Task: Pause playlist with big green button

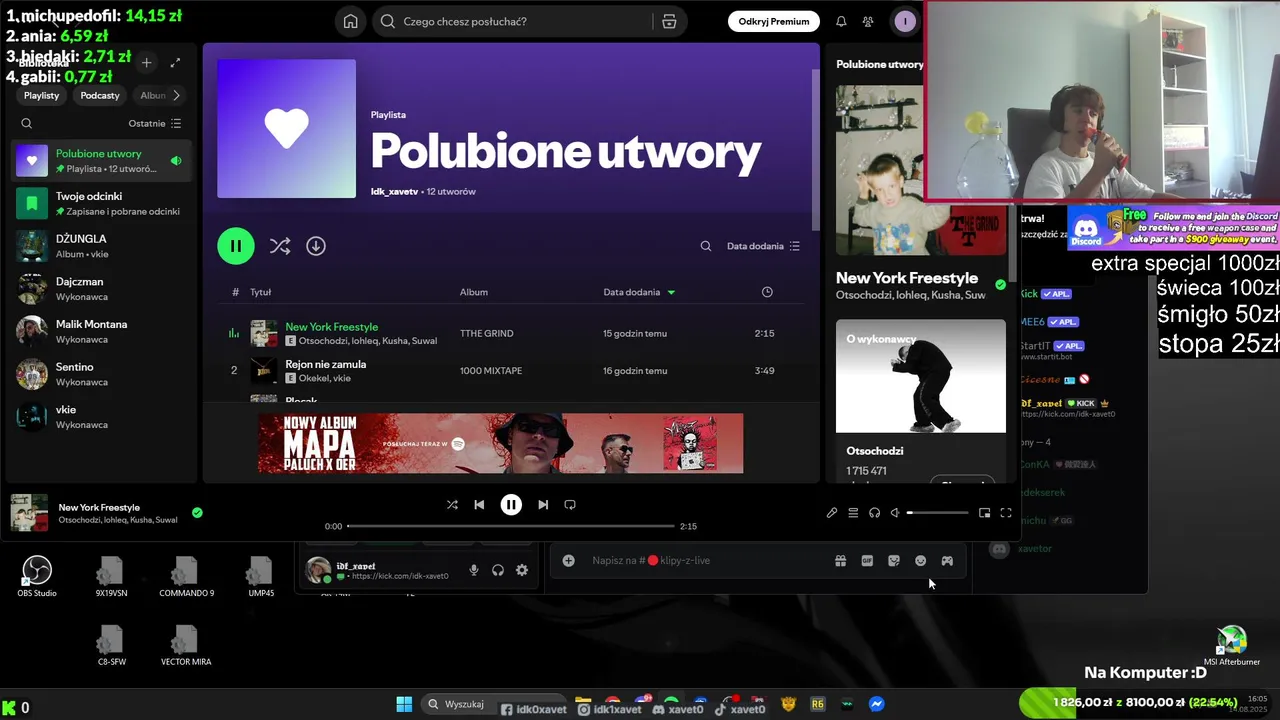Action: 236,245
